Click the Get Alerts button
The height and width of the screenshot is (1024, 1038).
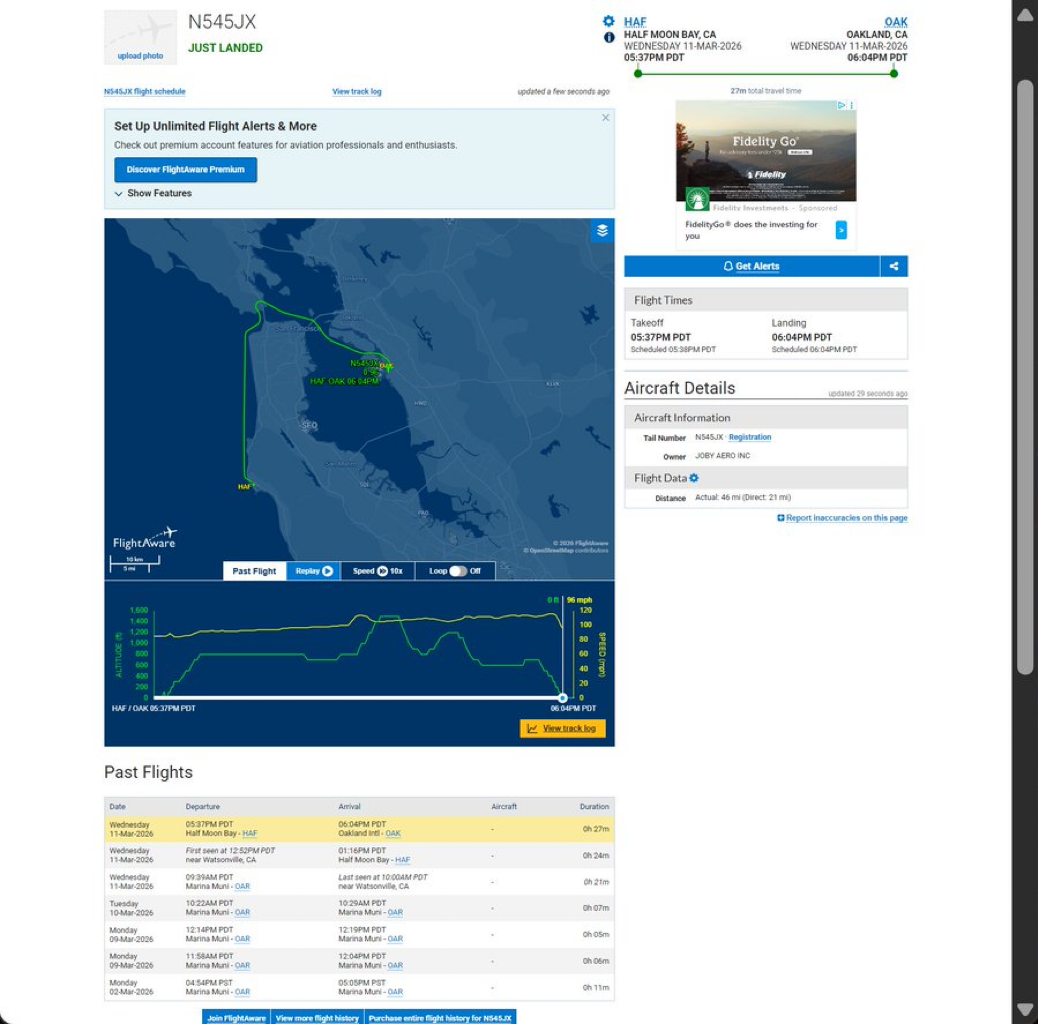tap(751, 266)
